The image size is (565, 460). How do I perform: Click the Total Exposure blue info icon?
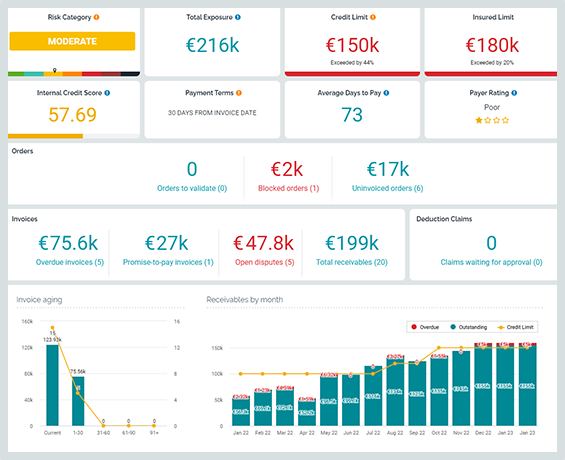pyautogui.click(x=238, y=17)
